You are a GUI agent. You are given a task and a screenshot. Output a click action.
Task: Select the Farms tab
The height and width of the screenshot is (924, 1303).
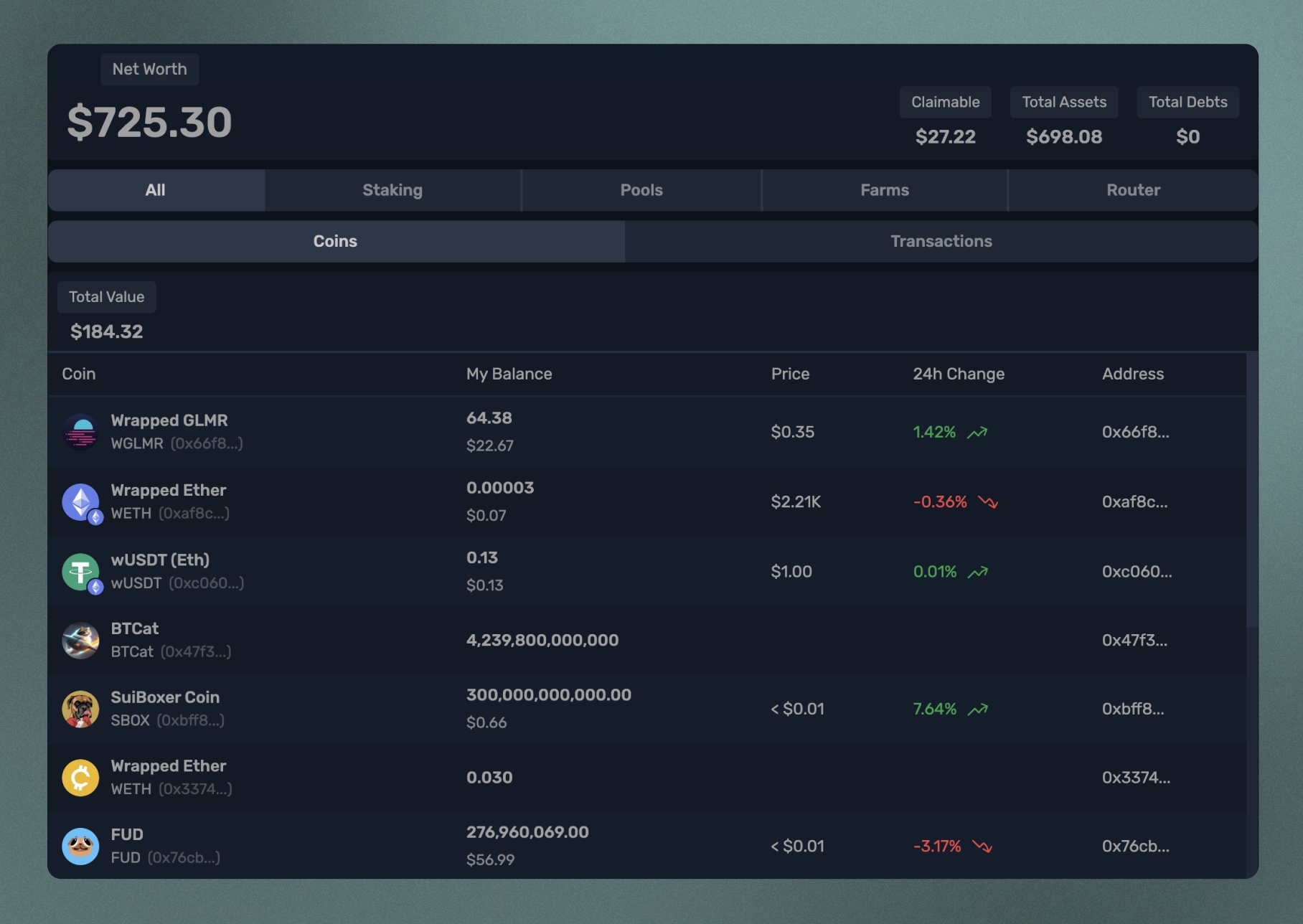(884, 190)
